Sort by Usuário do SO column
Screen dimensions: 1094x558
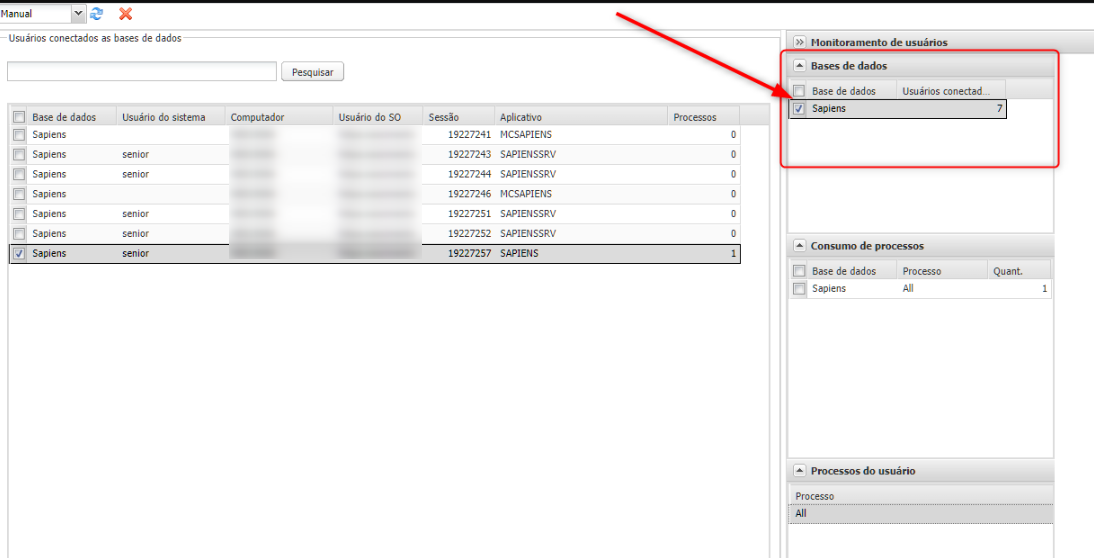click(378, 117)
